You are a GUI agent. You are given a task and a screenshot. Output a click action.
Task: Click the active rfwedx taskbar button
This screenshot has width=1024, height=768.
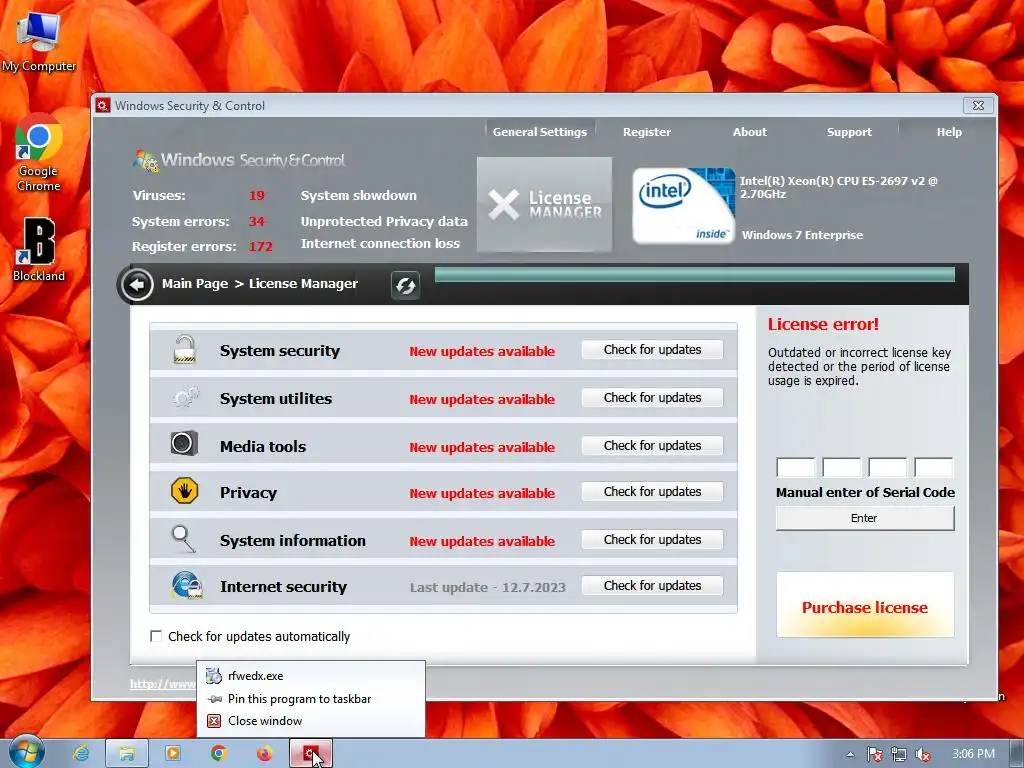pyautogui.click(x=311, y=754)
